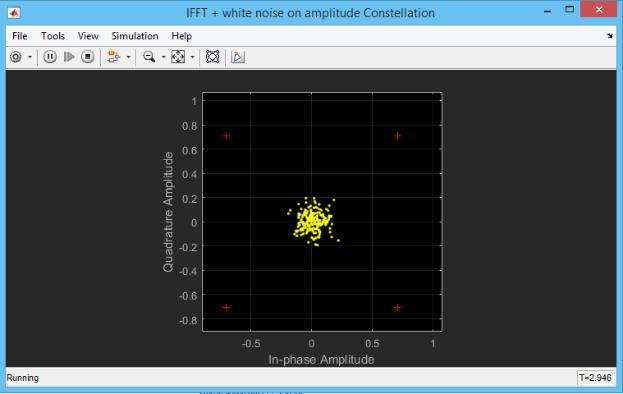The width and height of the screenshot is (623, 394).
Task: Toggle the reference constellation icon
Action: pyautogui.click(x=212, y=57)
